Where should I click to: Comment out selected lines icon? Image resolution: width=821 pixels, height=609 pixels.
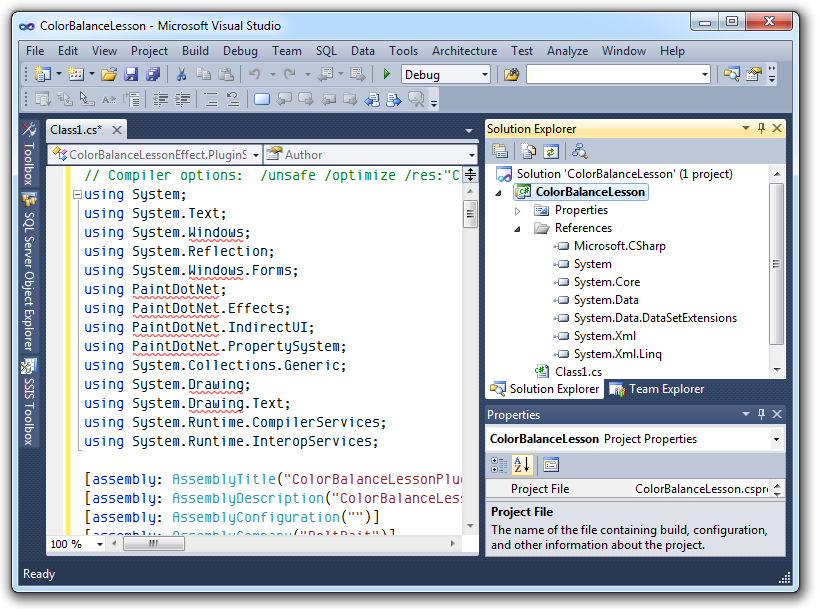(x=211, y=99)
